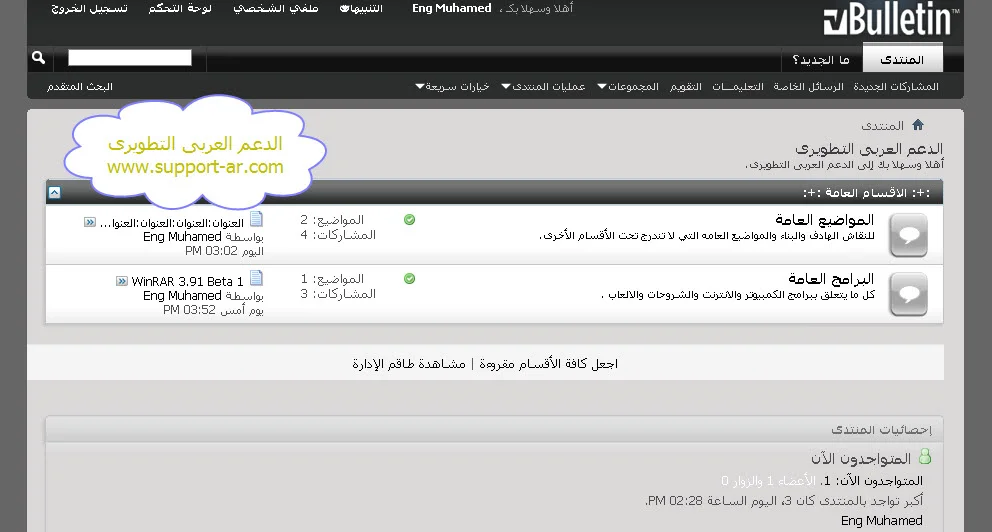Open المشاركات الجديدة new posts link
Viewport: 992px width, 532px height.
point(896,87)
